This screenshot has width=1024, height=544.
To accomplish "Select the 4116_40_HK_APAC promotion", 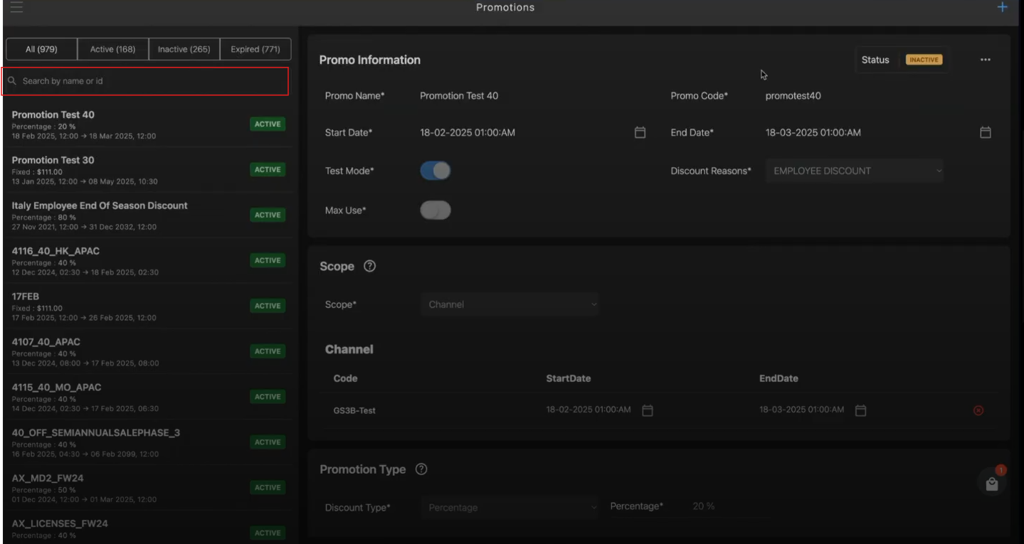I will 149,261.
